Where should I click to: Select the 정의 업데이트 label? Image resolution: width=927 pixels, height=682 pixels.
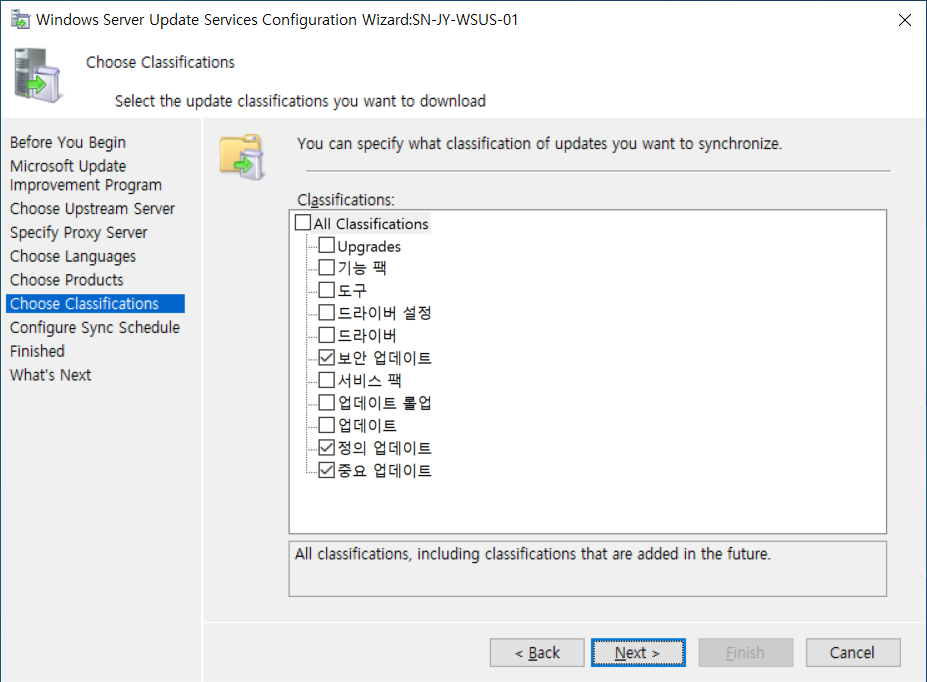coord(384,447)
